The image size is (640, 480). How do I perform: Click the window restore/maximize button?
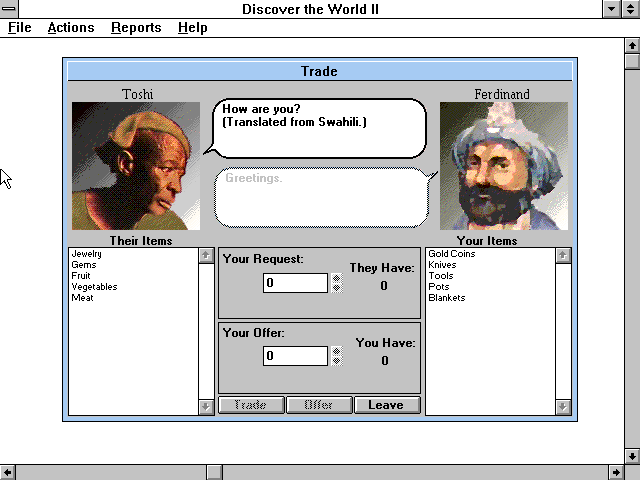tap(631, 9)
